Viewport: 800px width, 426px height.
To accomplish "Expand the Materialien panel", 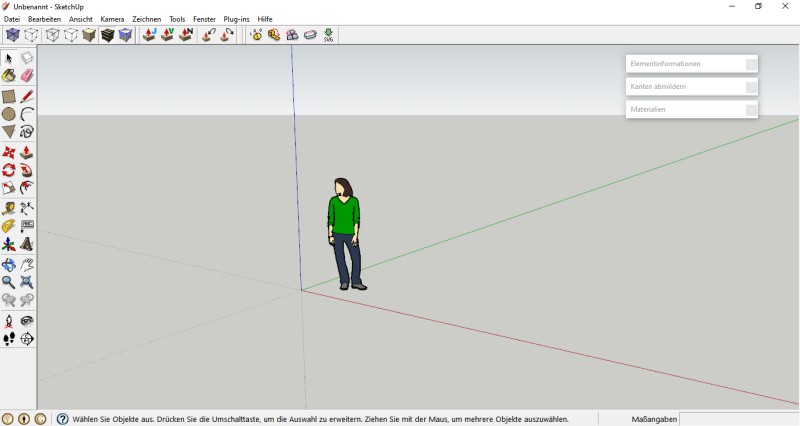I will click(691, 109).
